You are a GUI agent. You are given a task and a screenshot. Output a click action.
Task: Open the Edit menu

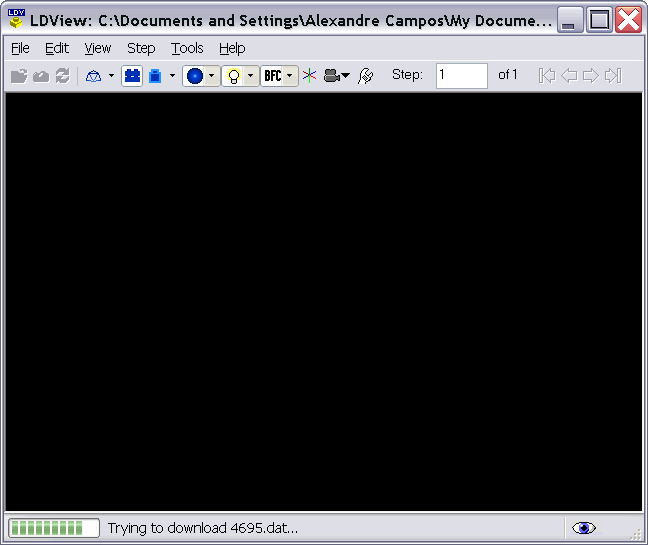(x=57, y=48)
